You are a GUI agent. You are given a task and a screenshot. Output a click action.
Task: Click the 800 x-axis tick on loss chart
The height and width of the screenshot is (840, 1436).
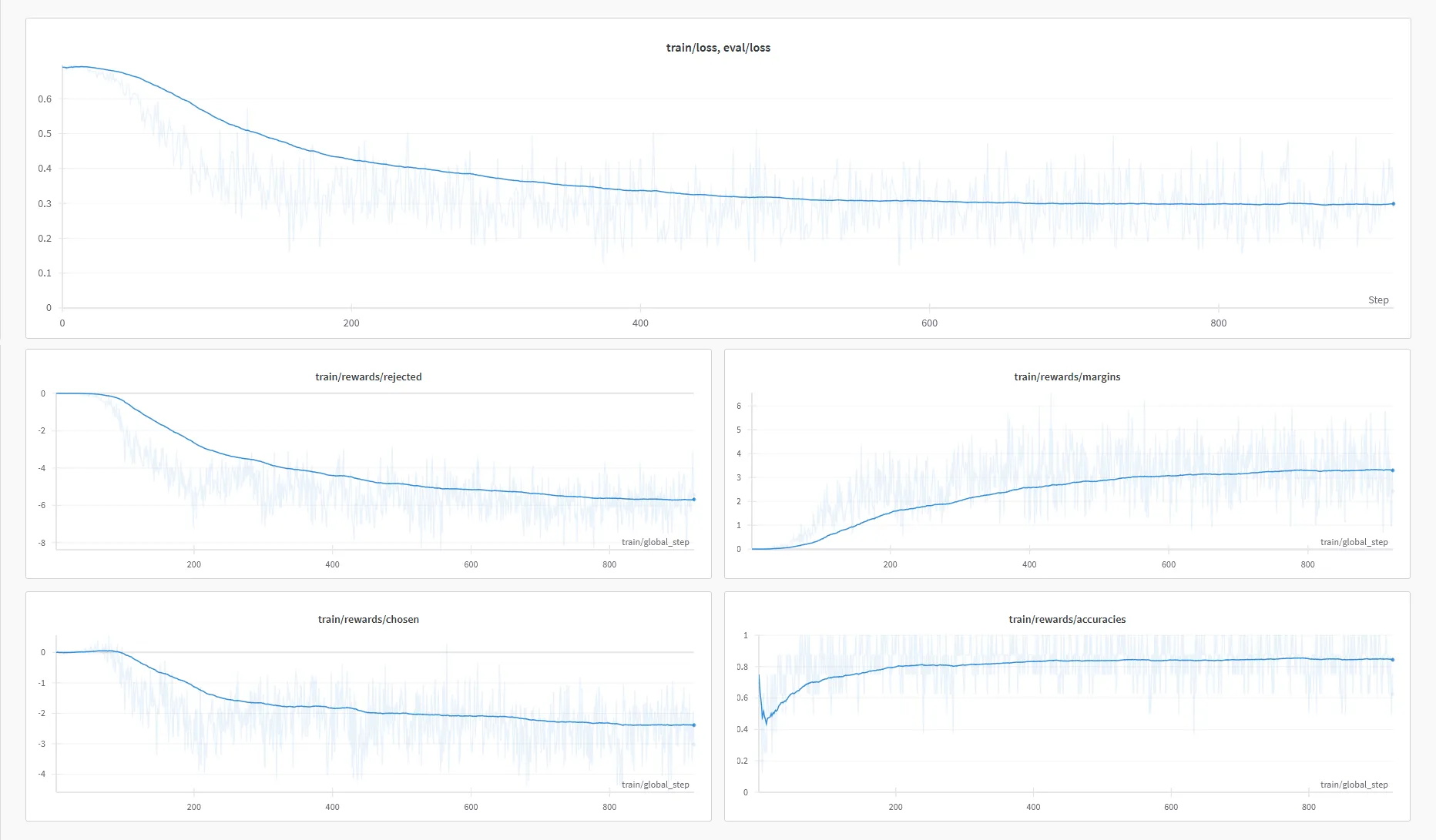tap(1218, 323)
